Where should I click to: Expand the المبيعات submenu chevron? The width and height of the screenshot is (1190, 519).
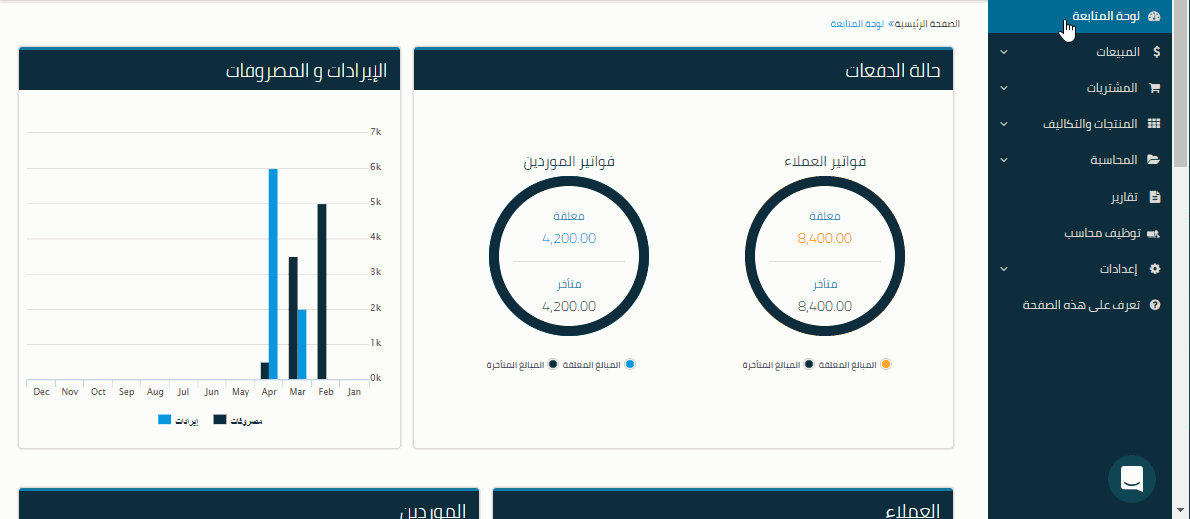pyautogui.click(x=1004, y=52)
